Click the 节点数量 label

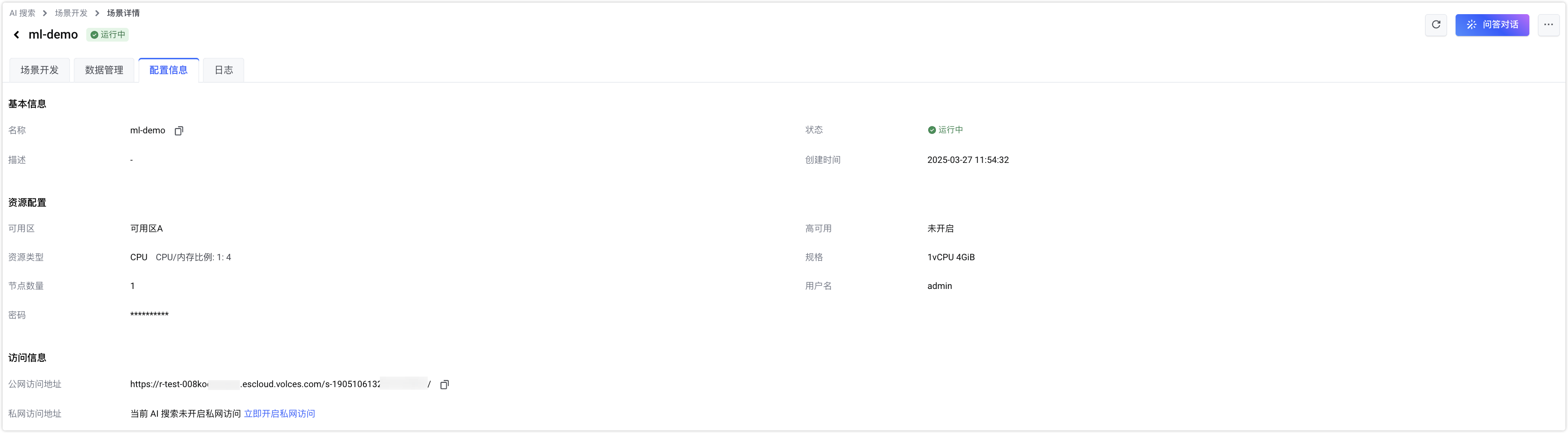point(26,286)
